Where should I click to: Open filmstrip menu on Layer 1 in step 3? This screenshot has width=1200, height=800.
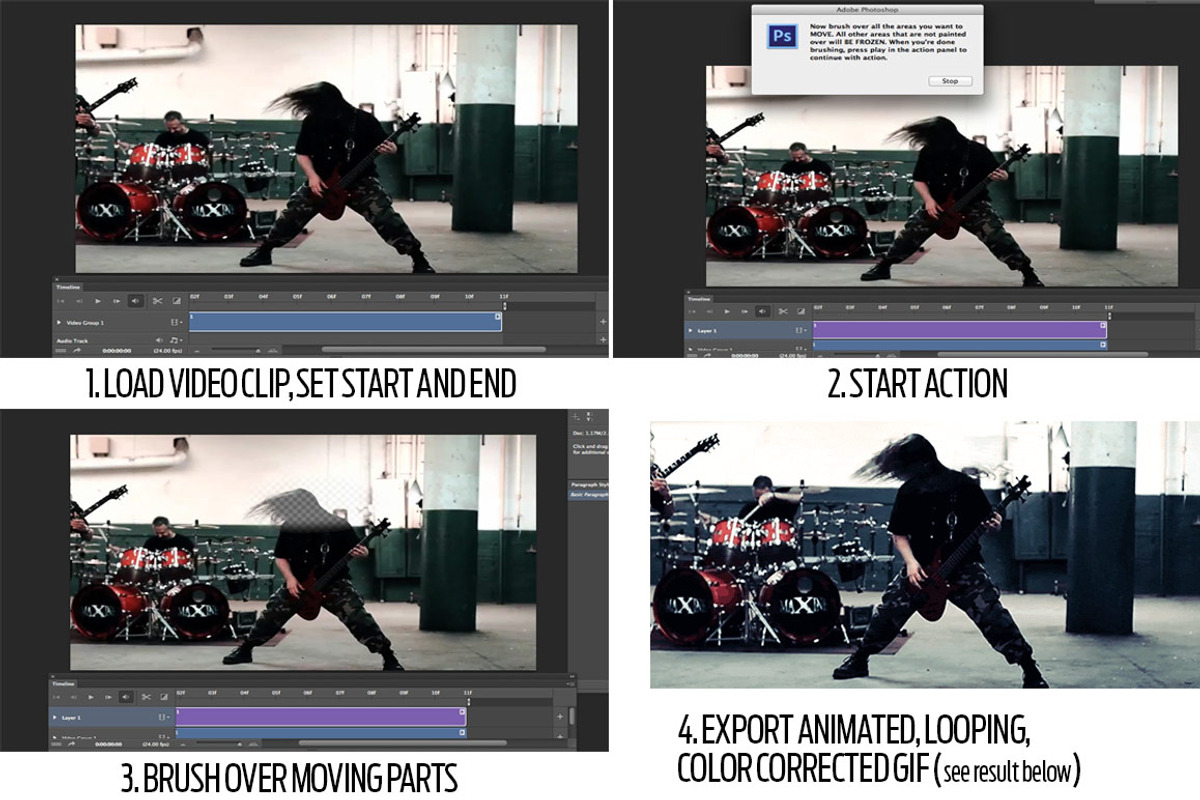coord(164,717)
